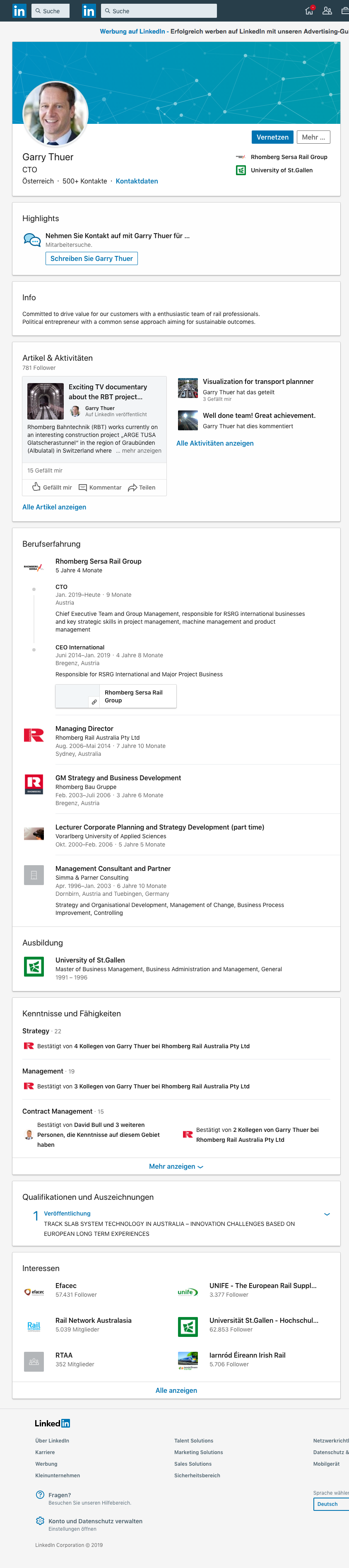Open the tunnel article thumbnail image
349x1568 pixels.
click(x=46, y=400)
